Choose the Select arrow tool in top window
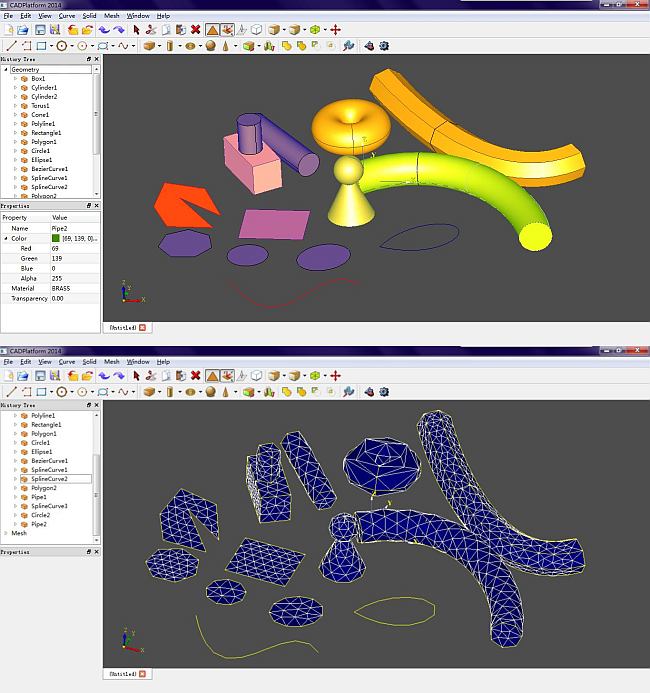The image size is (650, 693). (136, 30)
